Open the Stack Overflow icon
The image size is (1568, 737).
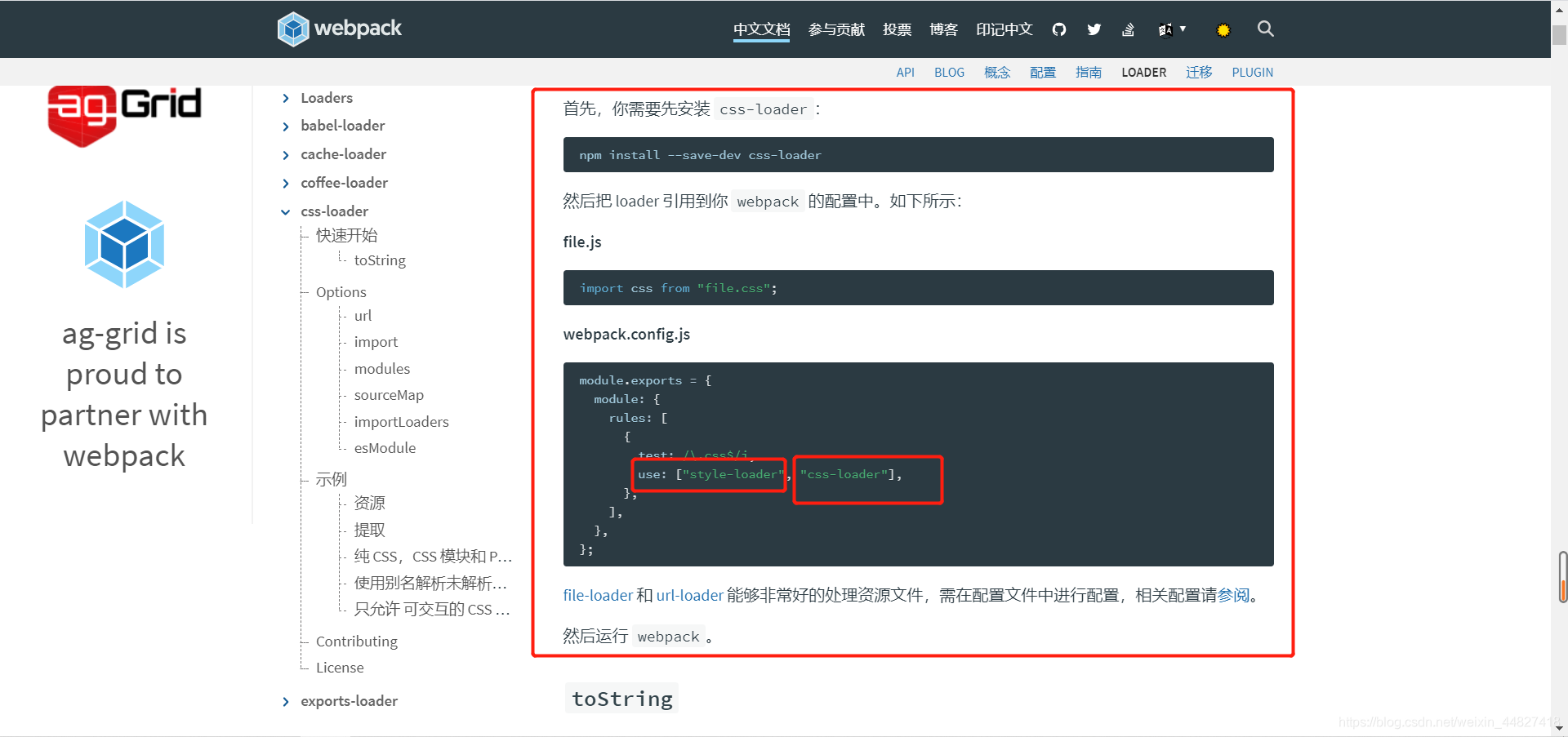click(1128, 29)
